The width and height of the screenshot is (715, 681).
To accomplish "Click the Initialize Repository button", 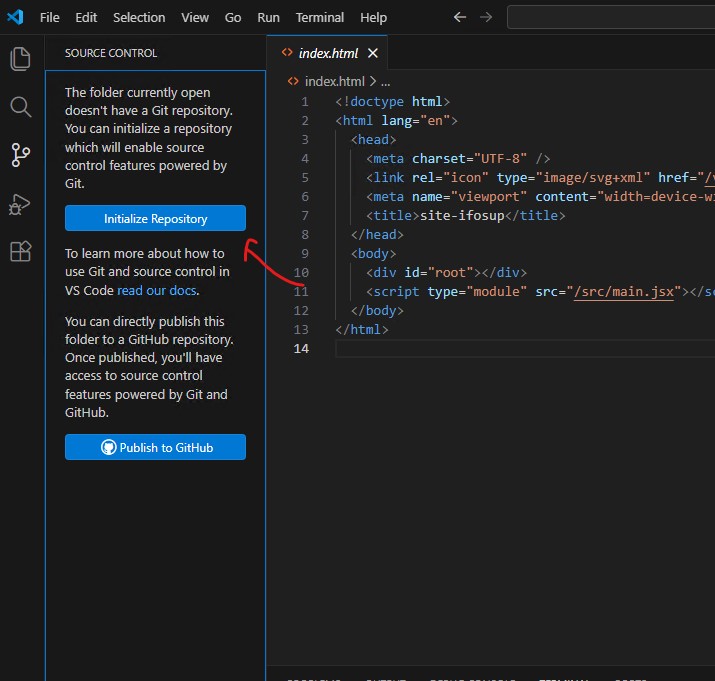I will (x=155, y=218).
